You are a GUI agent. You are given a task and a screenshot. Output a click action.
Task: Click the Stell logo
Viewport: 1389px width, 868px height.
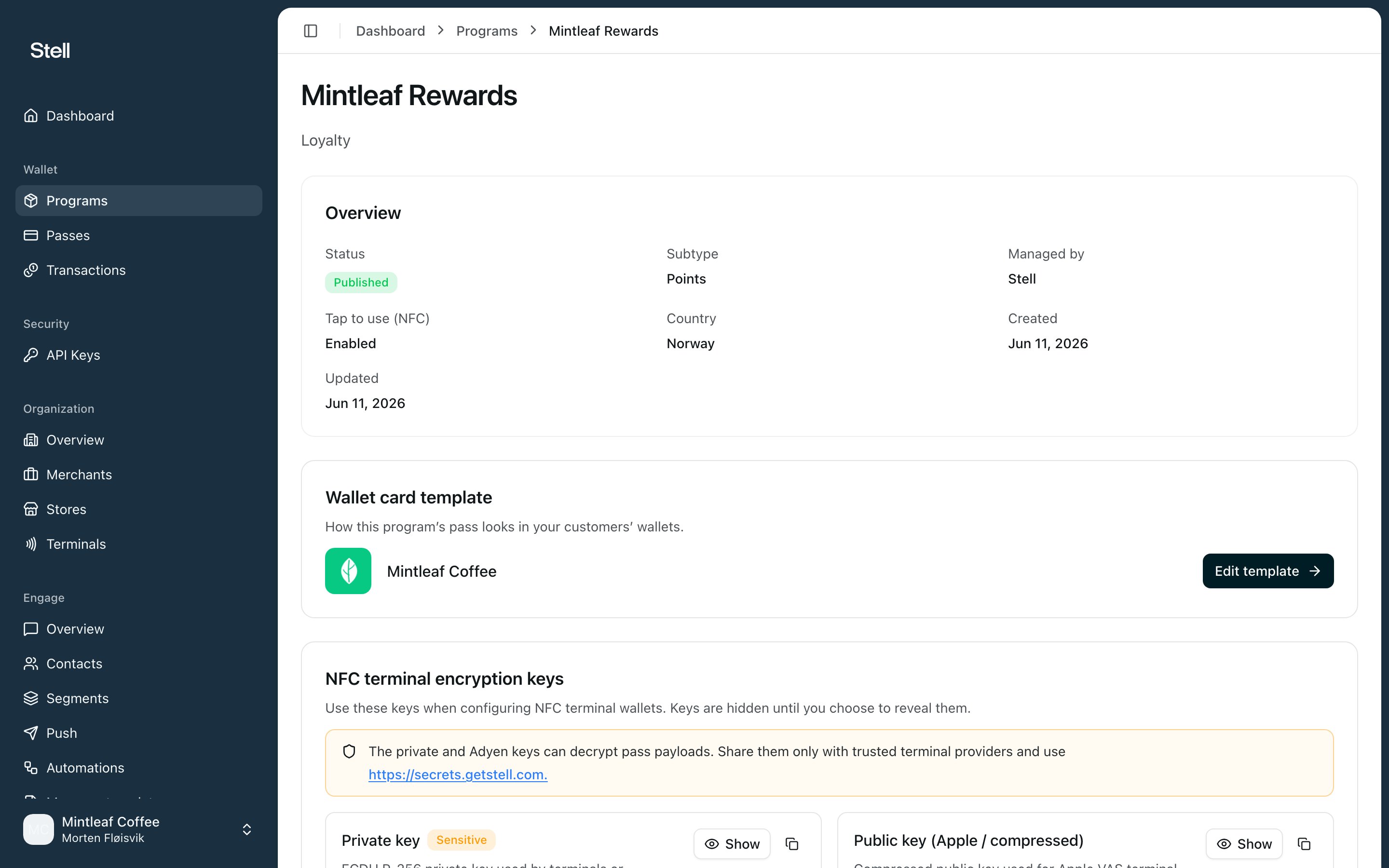(50, 51)
